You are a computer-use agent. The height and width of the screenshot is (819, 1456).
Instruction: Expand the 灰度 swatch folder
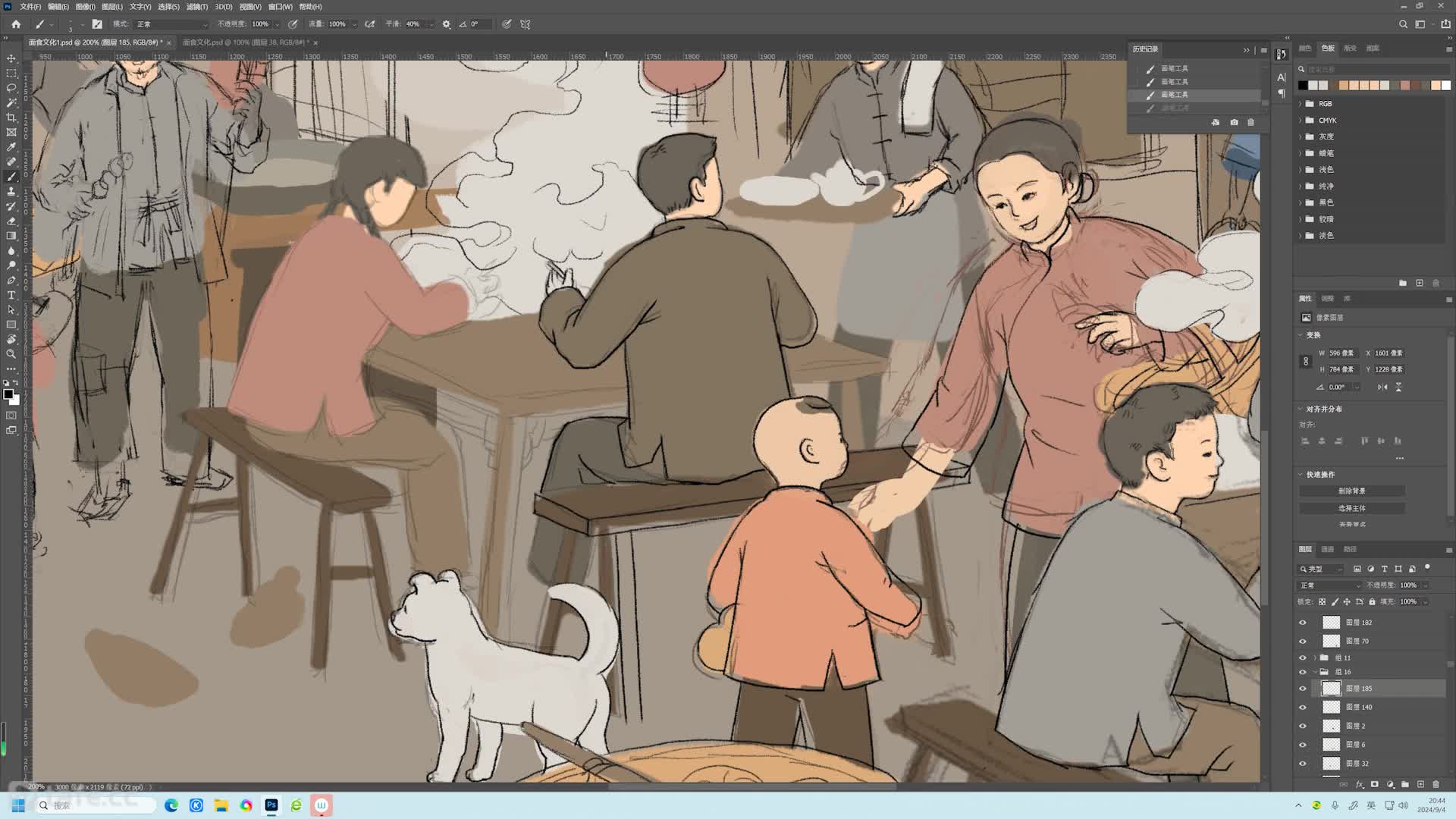[1301, 137]
